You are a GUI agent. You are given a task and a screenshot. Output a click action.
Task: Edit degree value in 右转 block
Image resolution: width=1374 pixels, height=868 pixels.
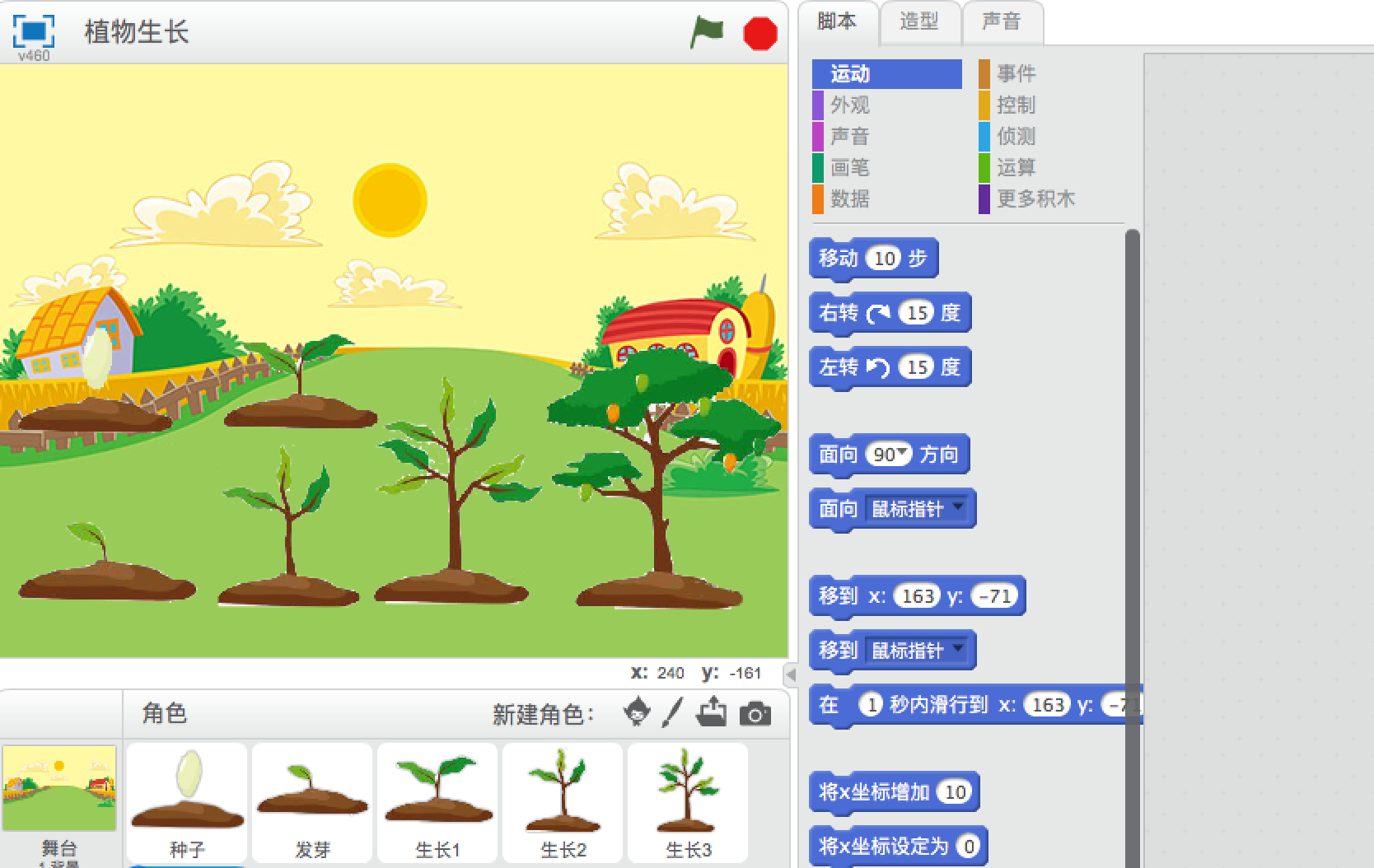[x=917, y=313]
